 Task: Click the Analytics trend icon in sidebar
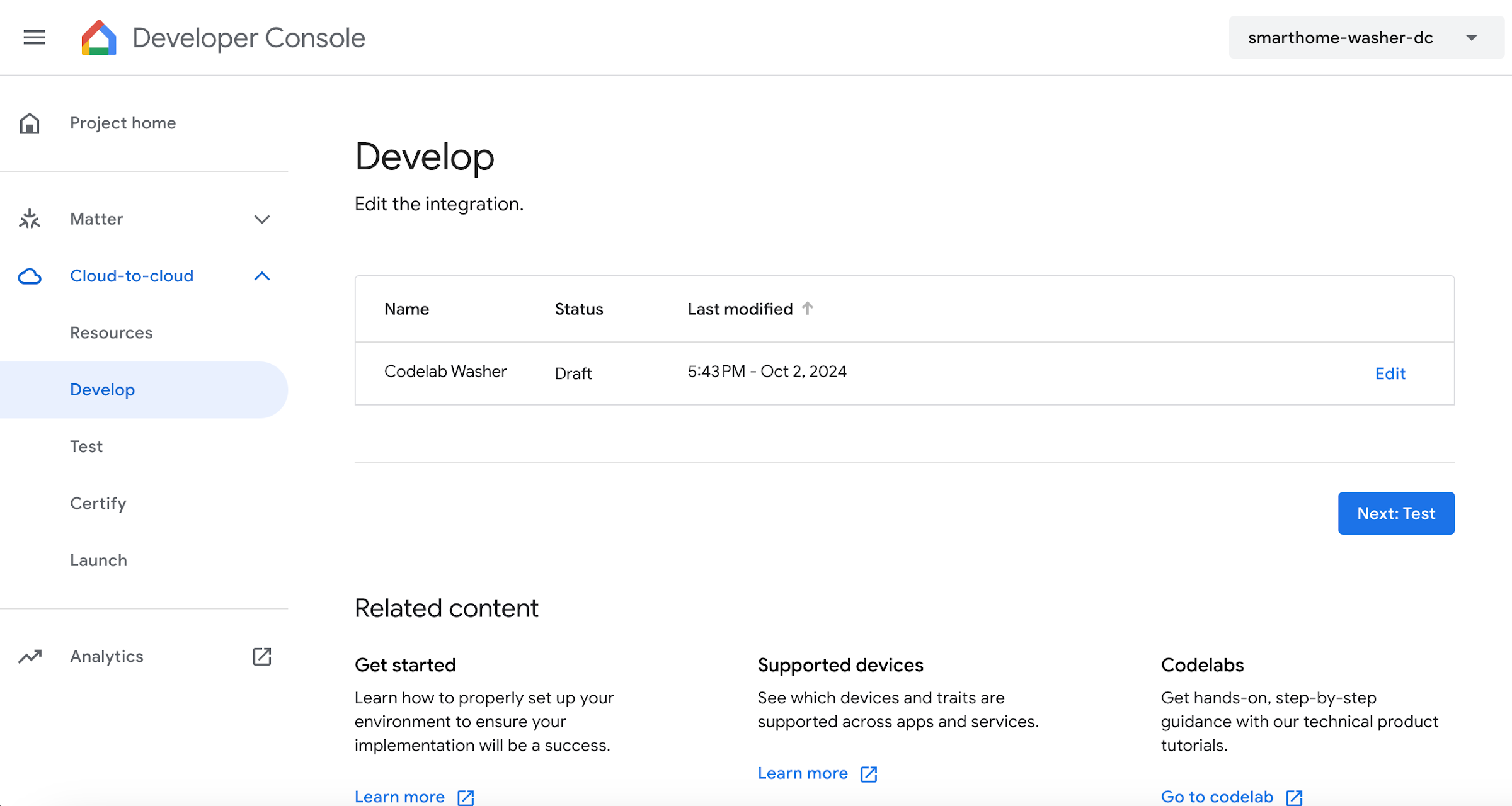(30, 656)
